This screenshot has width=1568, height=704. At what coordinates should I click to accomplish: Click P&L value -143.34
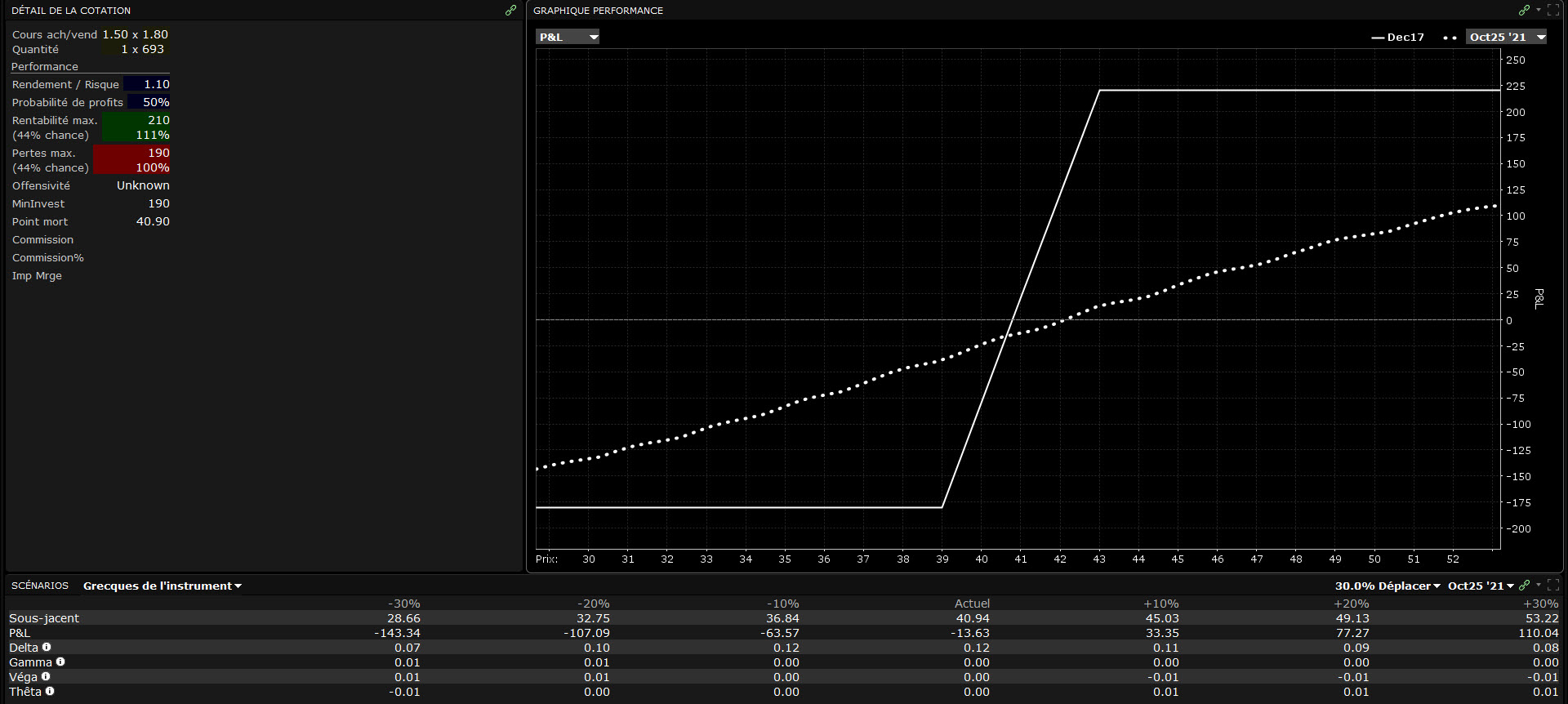coord(397,633)
